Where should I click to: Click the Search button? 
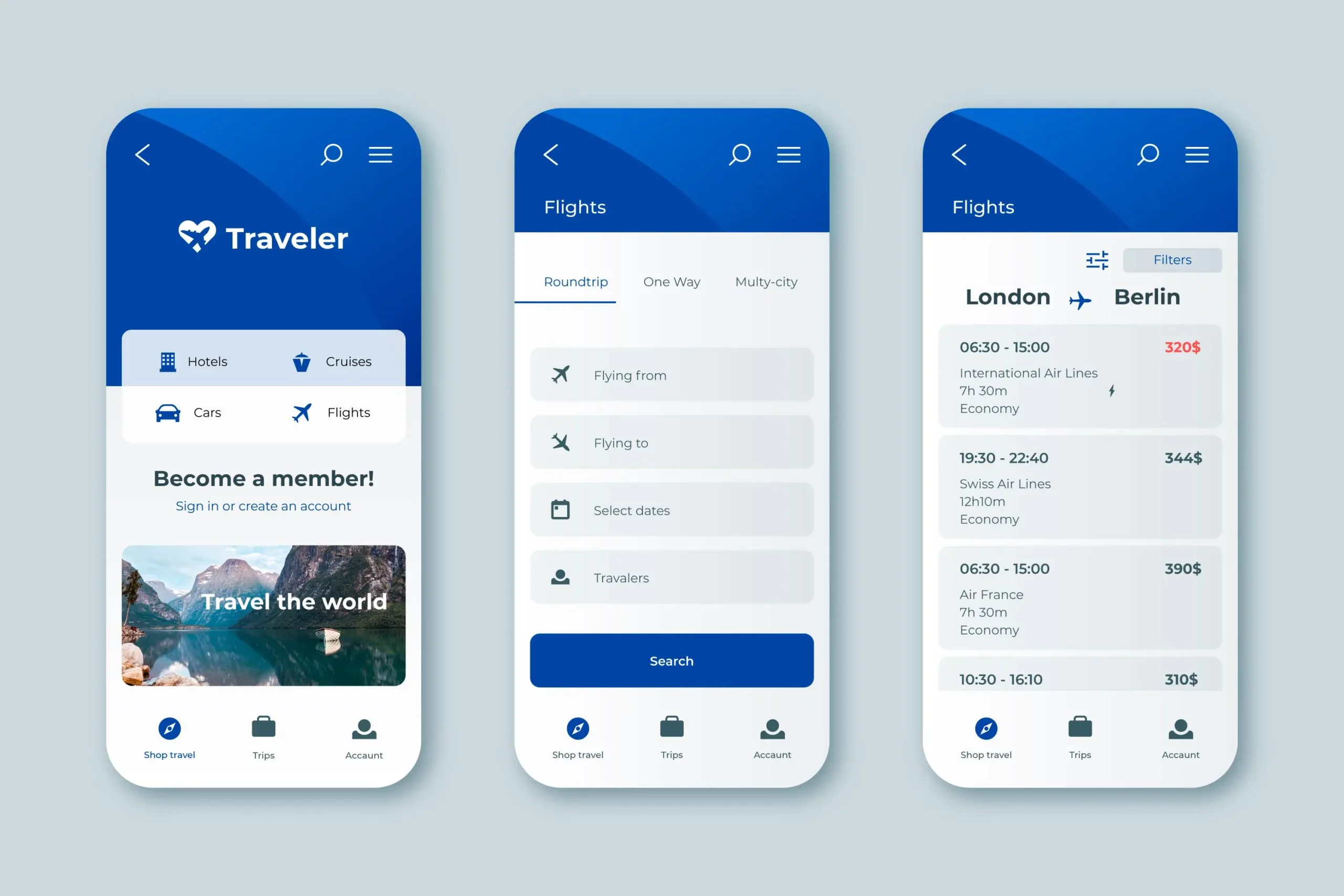[x=671, y=660]
